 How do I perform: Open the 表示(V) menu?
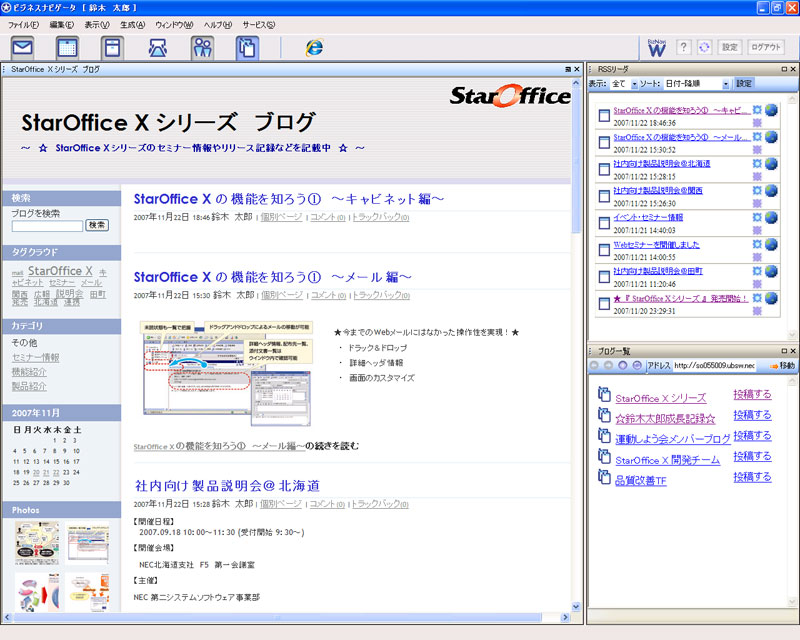tap(97, 24)
